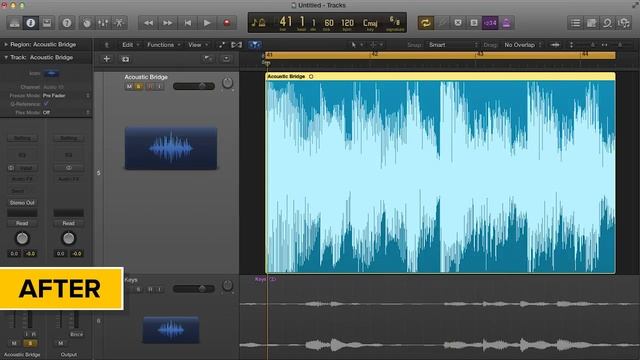
Task: Open the Editors scissors icon
Action: coord(119,23)
